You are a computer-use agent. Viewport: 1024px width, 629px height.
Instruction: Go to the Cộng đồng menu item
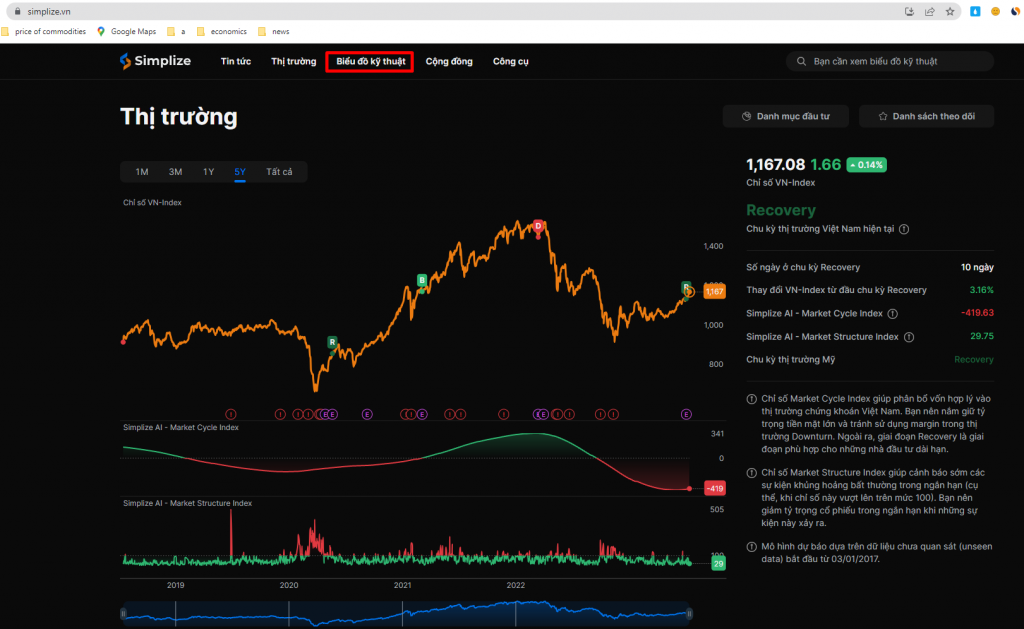point(449,61)
